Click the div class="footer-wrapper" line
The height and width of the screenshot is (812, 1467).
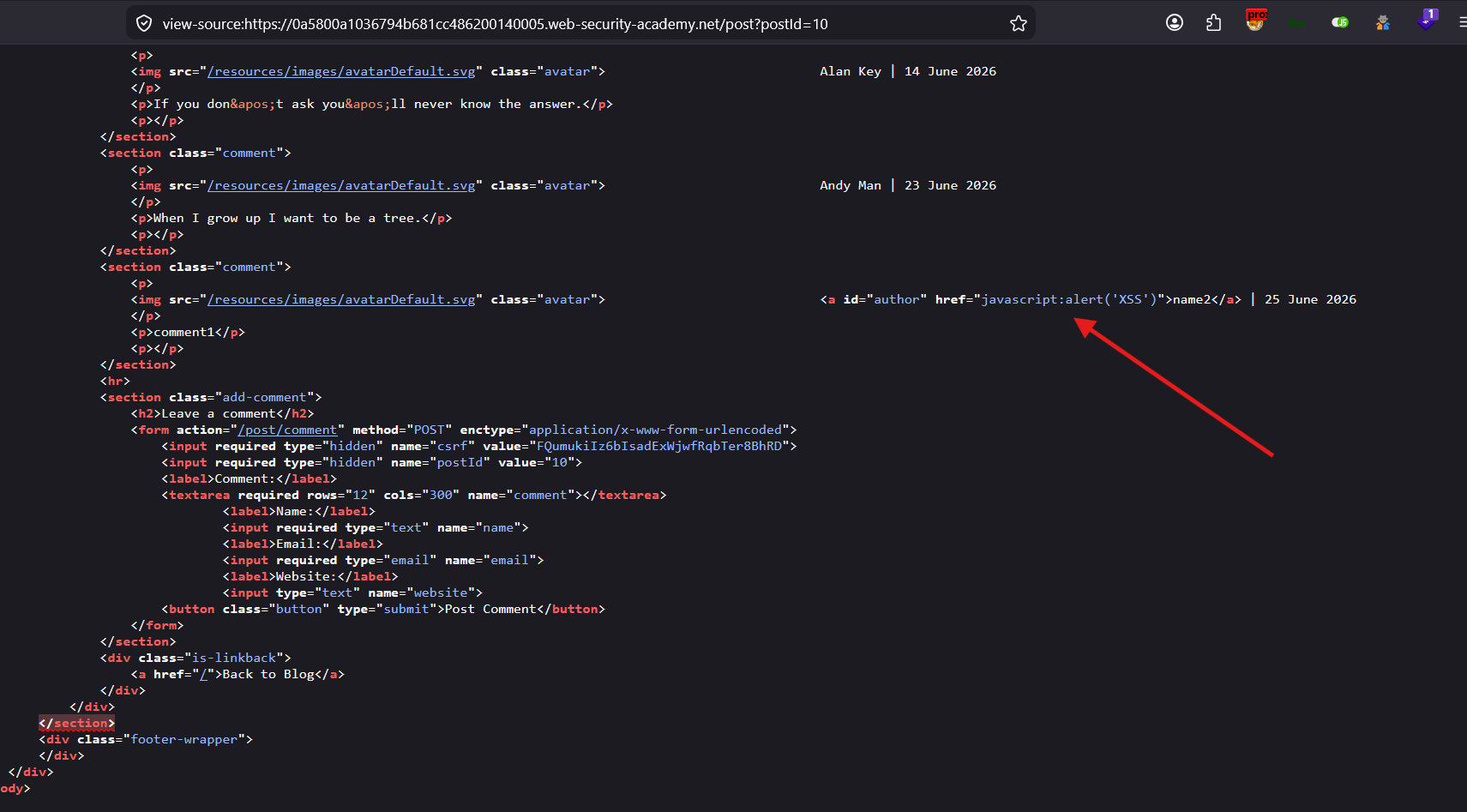pyautogui.click(x=146, y=739)
